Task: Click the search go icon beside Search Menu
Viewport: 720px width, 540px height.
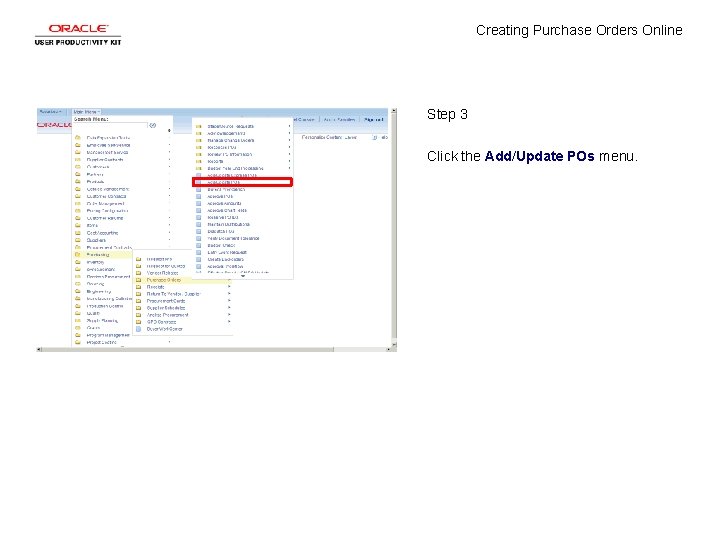Action: pyautogui.click(x=153, y=125)
